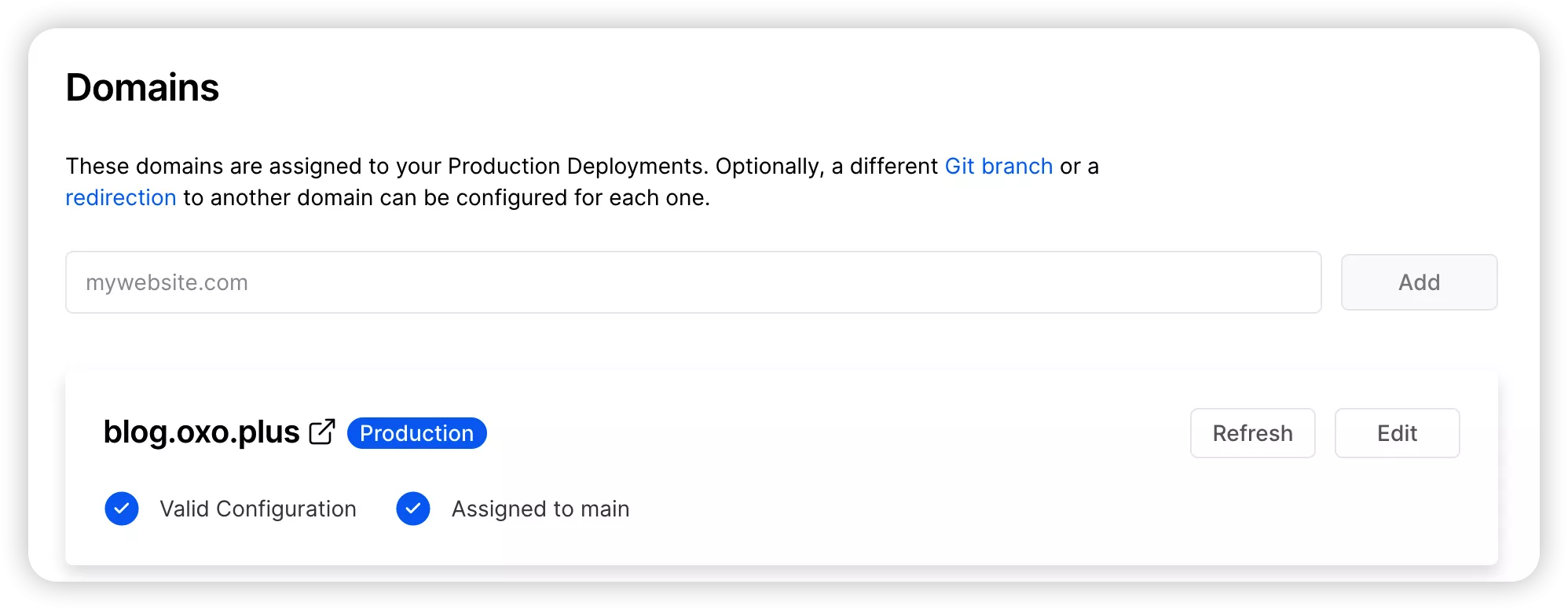Click the Valid Configuration label text
Viewport: 1568px width, 610px height.
(258, 509)
